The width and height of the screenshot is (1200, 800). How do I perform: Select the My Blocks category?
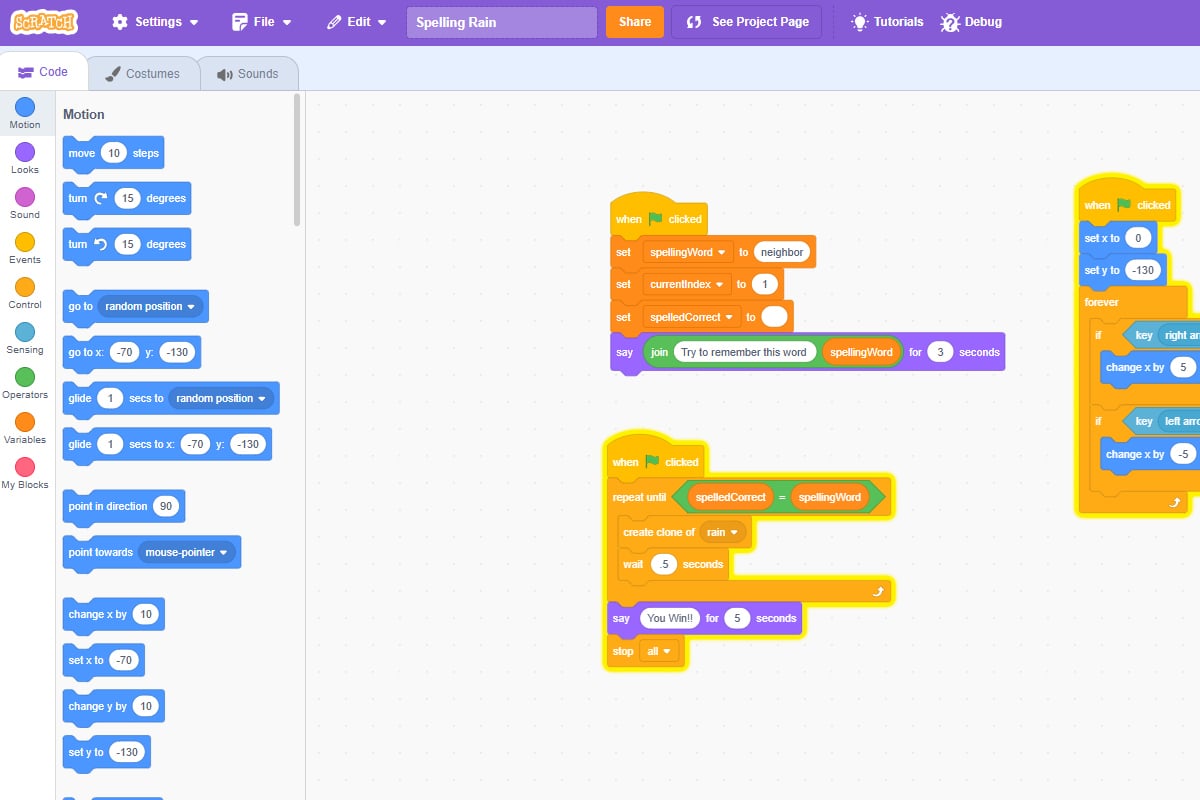point(25,474)
